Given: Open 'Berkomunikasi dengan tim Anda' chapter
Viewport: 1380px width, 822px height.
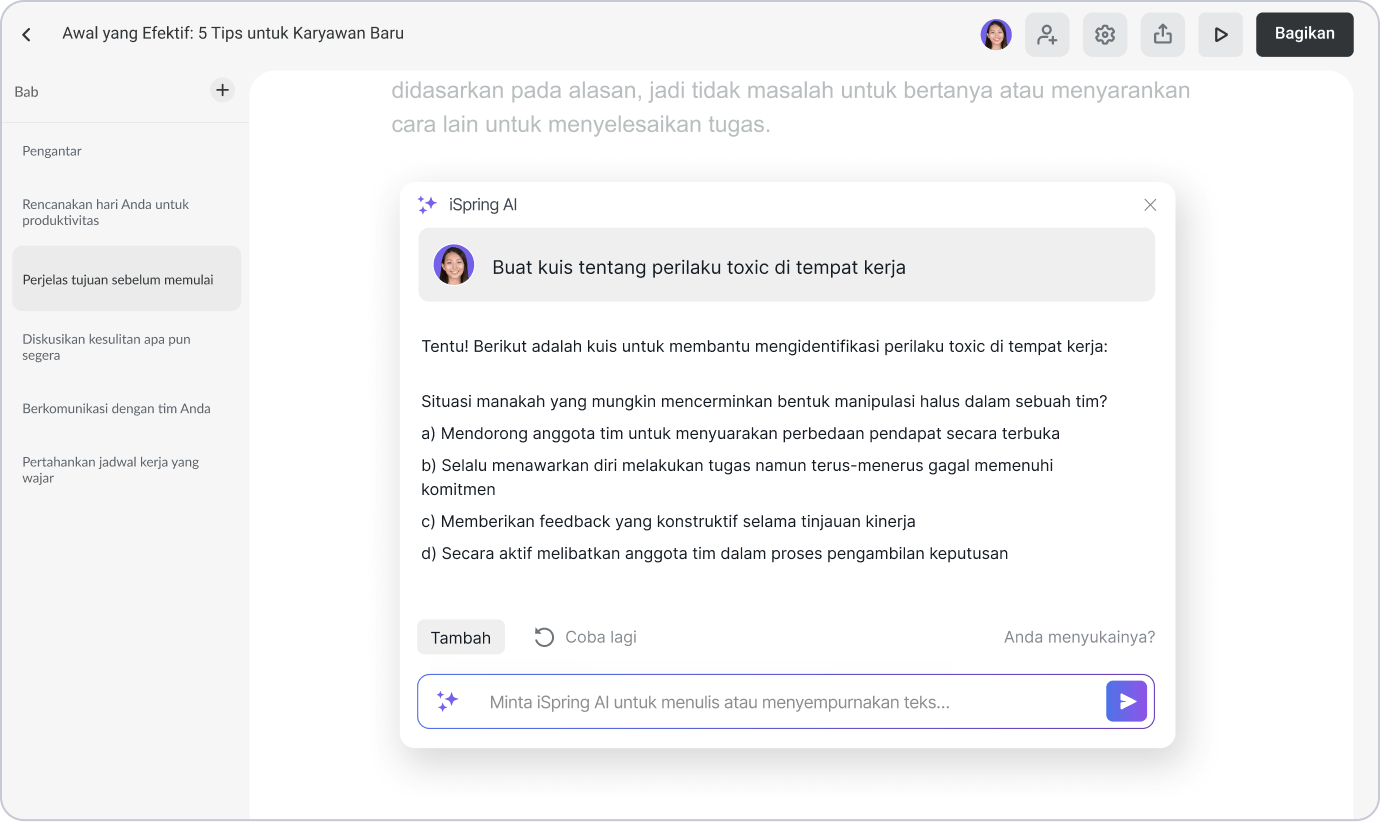Looking at the screenshot, I should (x=116, y=408).
